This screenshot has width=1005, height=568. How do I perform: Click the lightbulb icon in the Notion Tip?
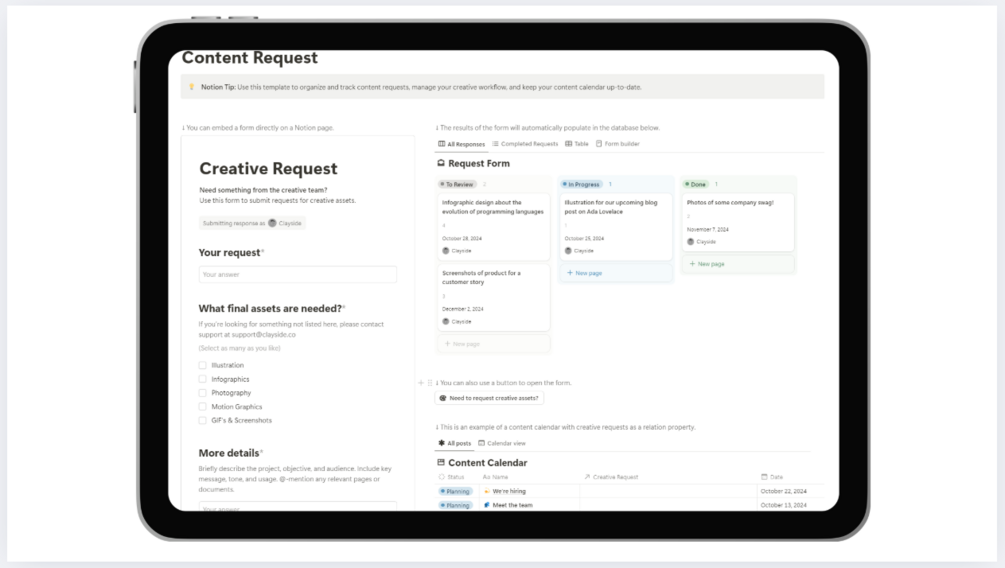coord(191,87)
